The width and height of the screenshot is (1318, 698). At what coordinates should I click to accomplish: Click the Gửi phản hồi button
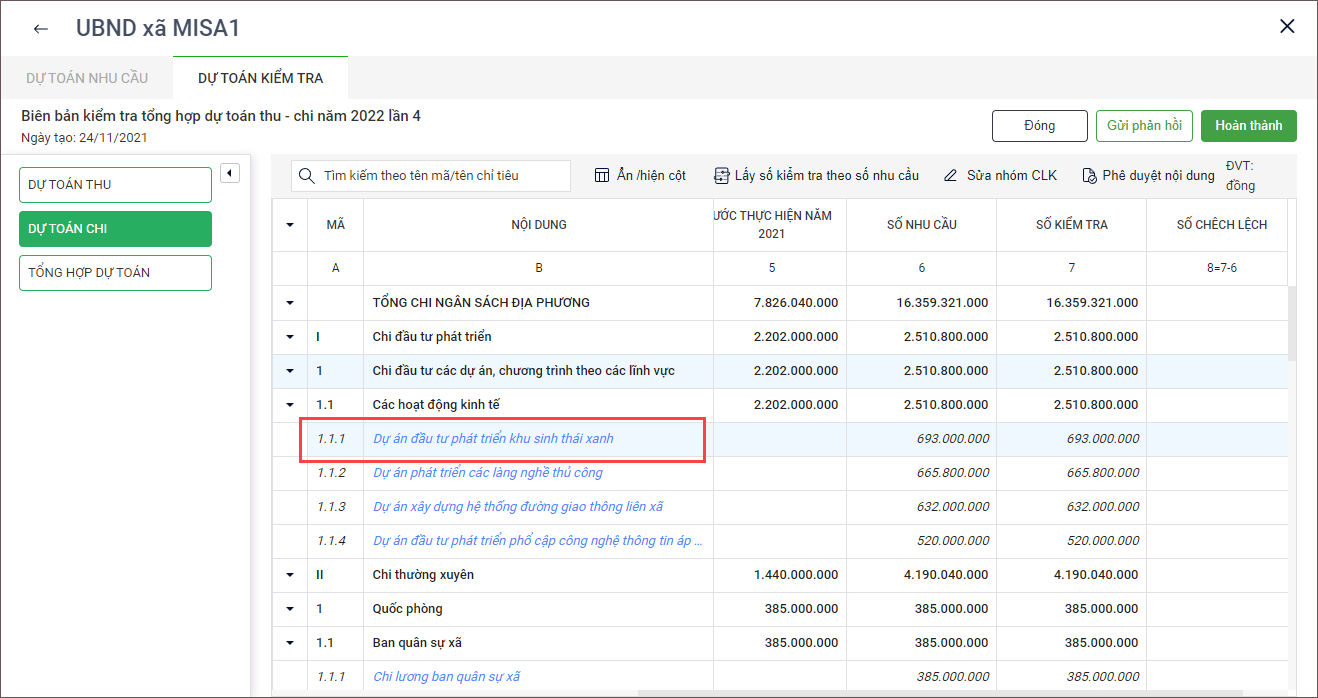[1144, 126]
